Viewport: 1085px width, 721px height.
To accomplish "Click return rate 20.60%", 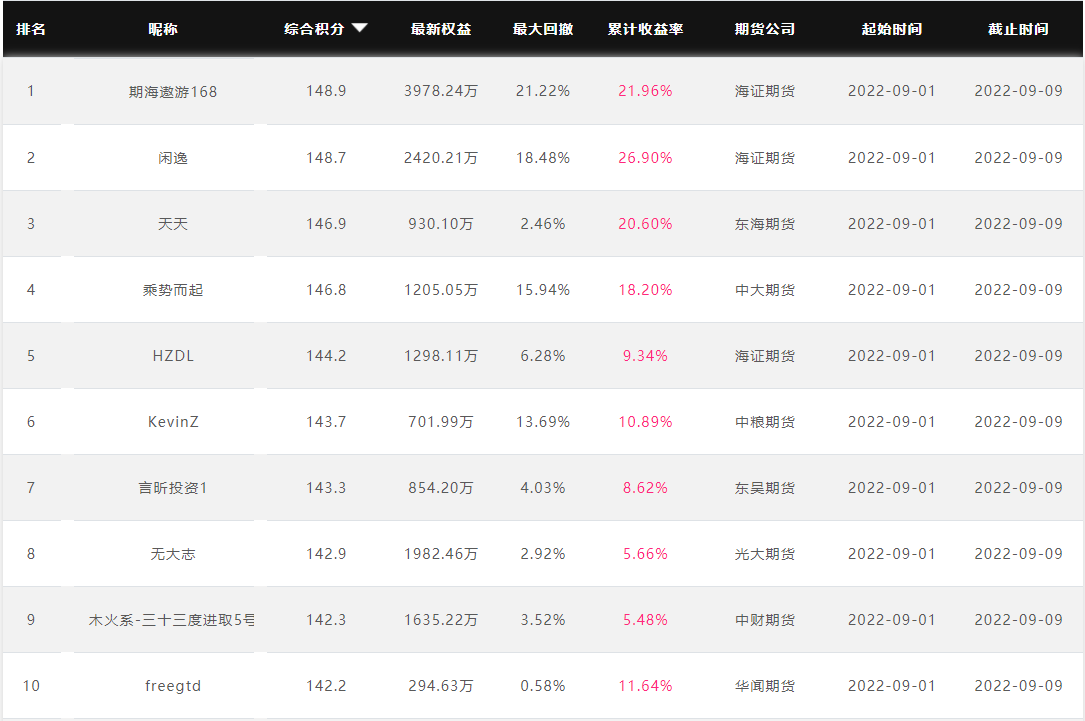I will pos(646,223).
